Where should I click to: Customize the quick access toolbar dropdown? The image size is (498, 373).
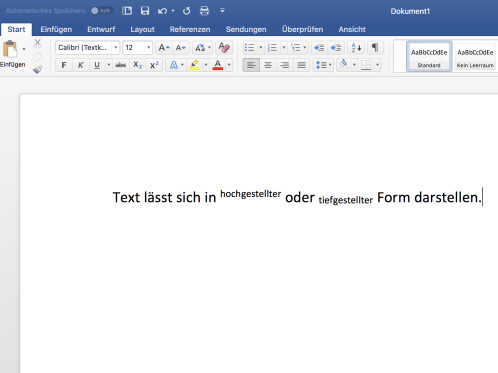222,11
